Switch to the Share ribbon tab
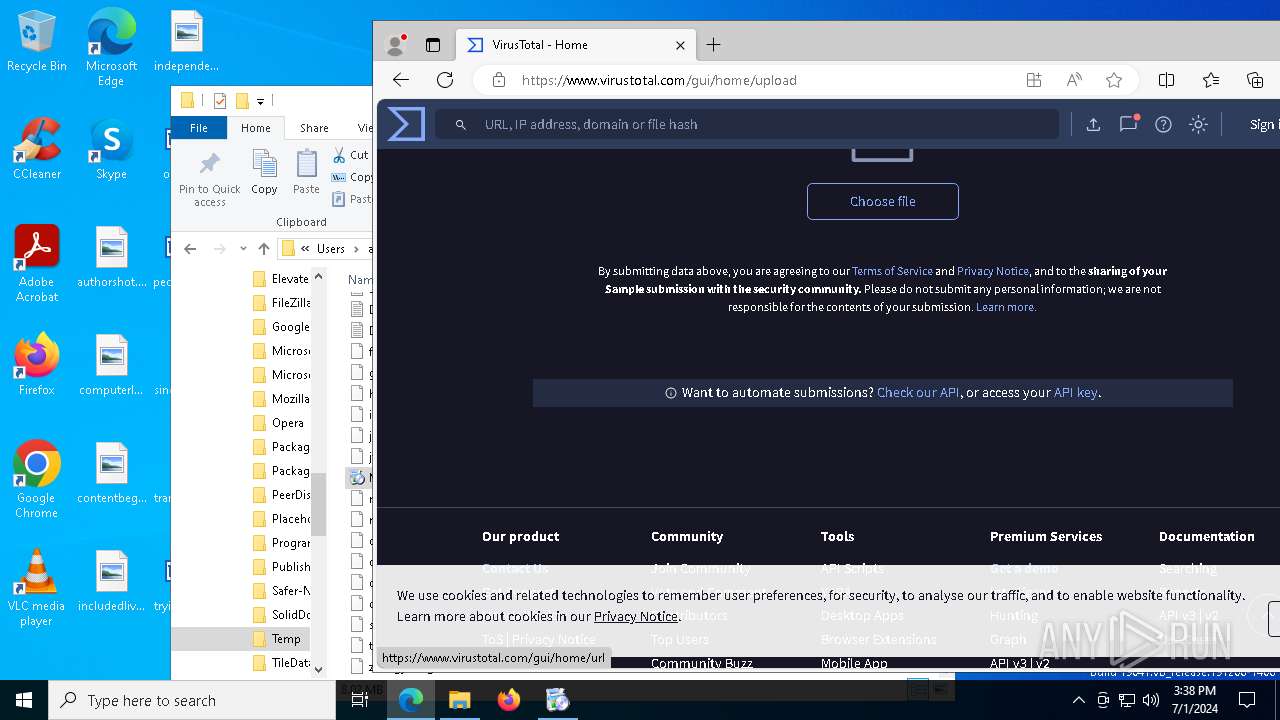The image size is (1280, 720). pos(314,128)
